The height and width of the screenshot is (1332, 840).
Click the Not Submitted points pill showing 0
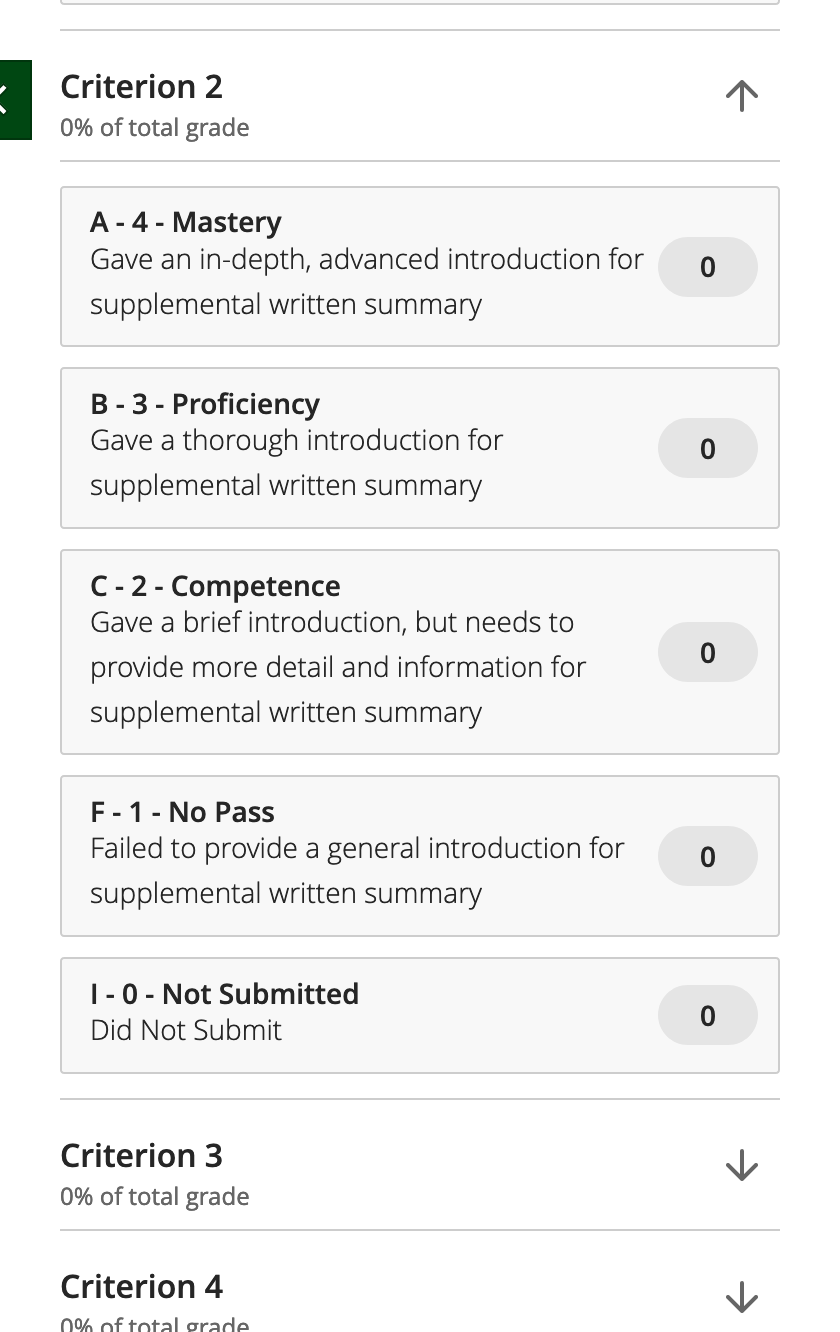click(708, 1015)
